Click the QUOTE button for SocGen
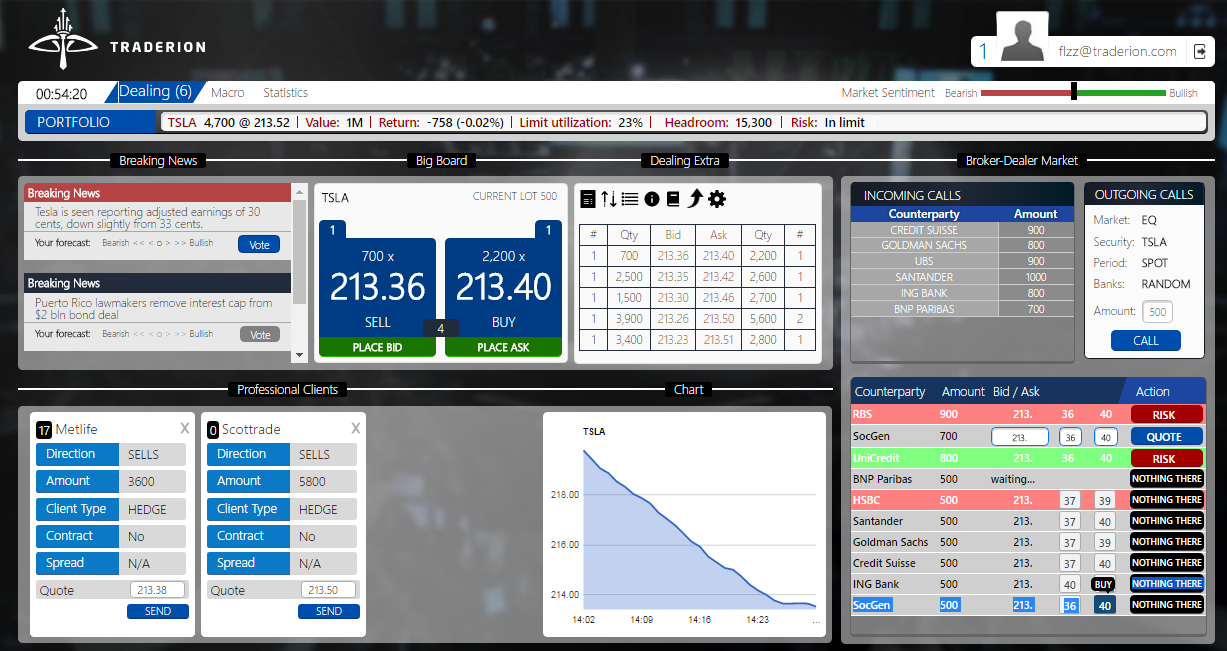Screen dimensions: 1227x651 pyautogui.click(x=1166, y=436)
